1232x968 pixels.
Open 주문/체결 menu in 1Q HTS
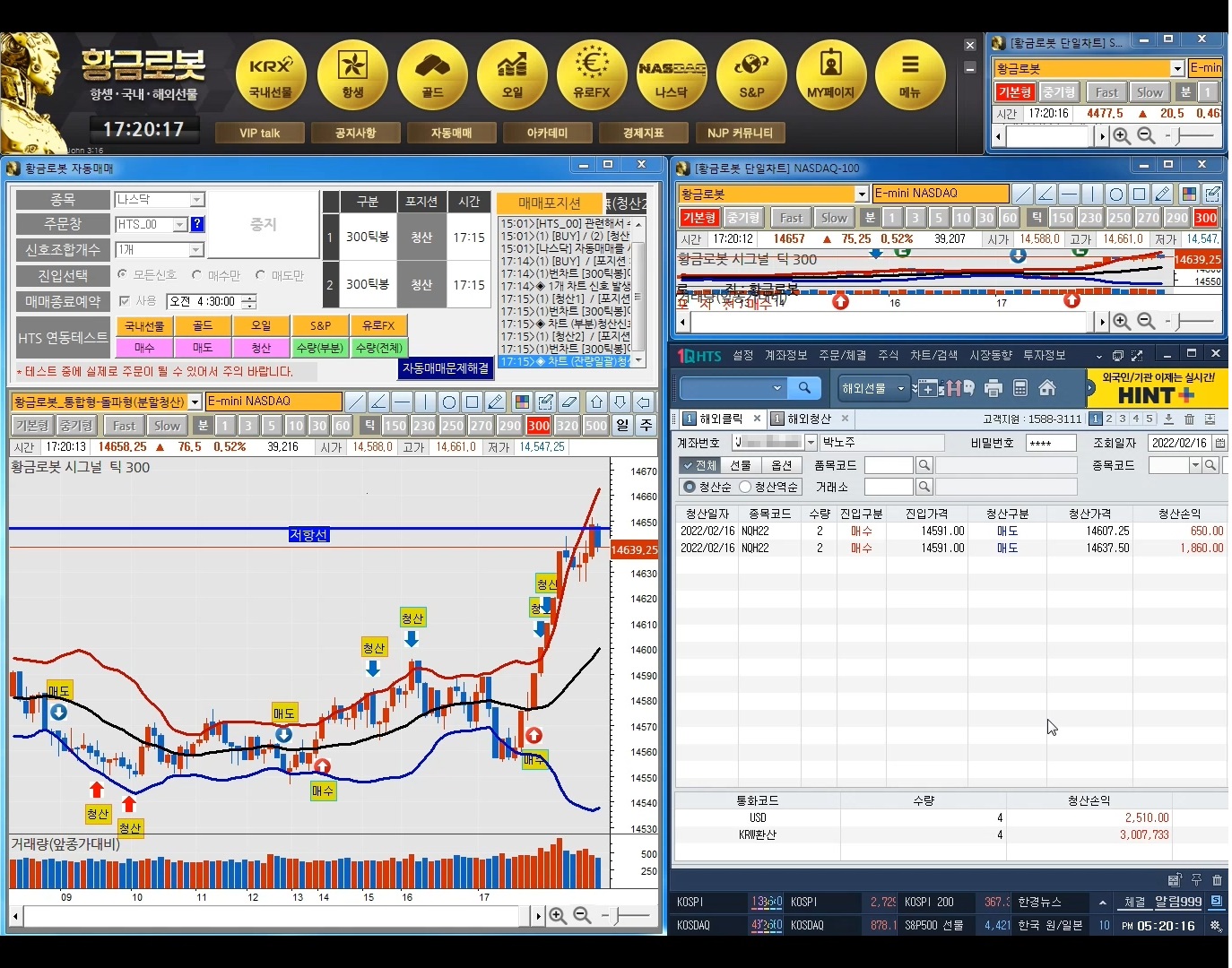(x=842, y=356)
